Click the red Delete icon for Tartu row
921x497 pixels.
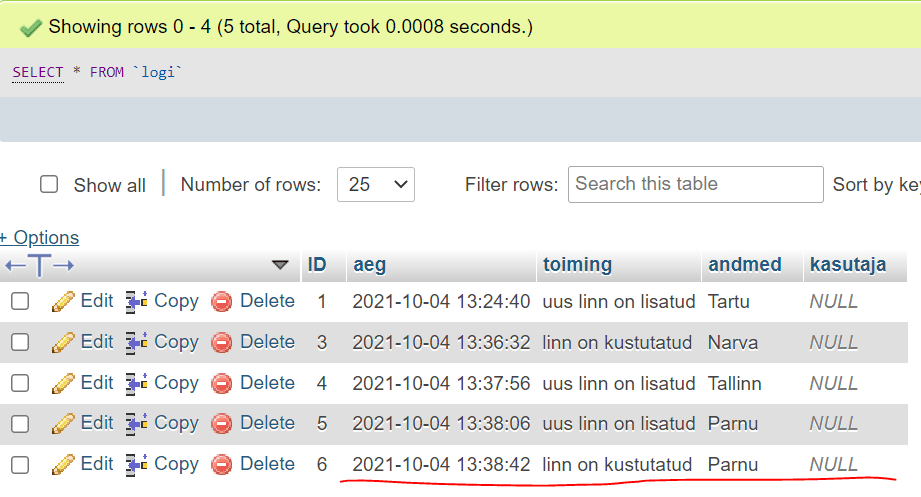tap(222, 301)
